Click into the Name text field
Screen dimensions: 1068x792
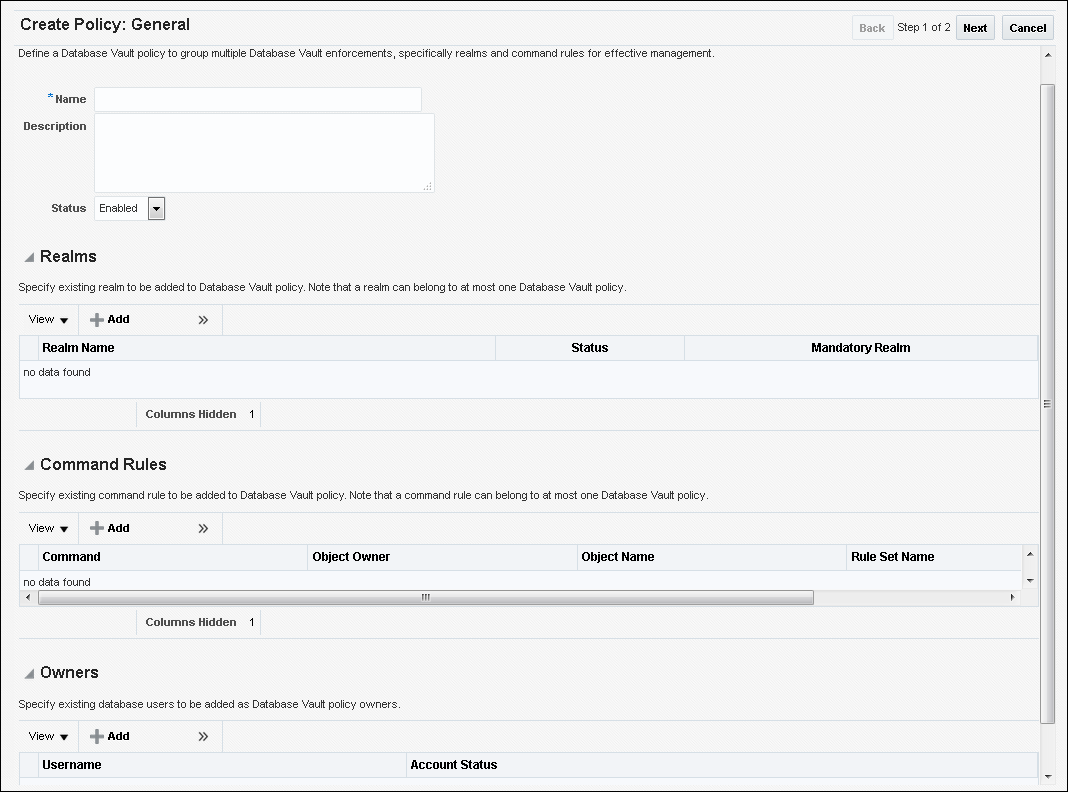[x=258, y=99]
